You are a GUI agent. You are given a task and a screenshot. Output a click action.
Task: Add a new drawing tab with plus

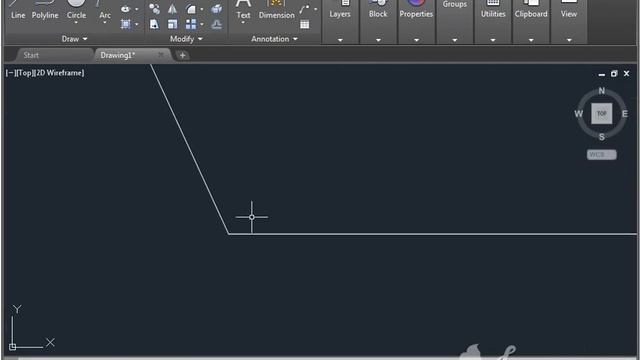[182, 55]
